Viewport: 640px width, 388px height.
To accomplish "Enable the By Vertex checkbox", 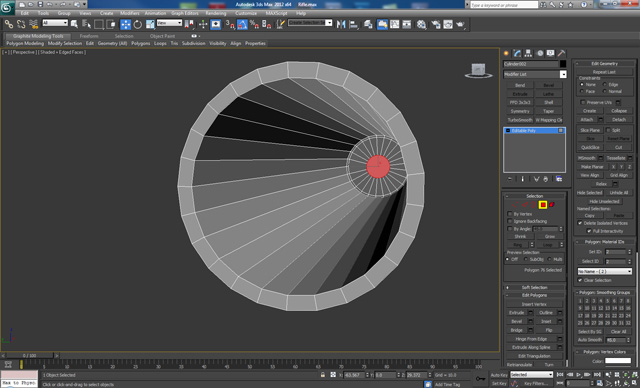I will click(x=510, y=214).
